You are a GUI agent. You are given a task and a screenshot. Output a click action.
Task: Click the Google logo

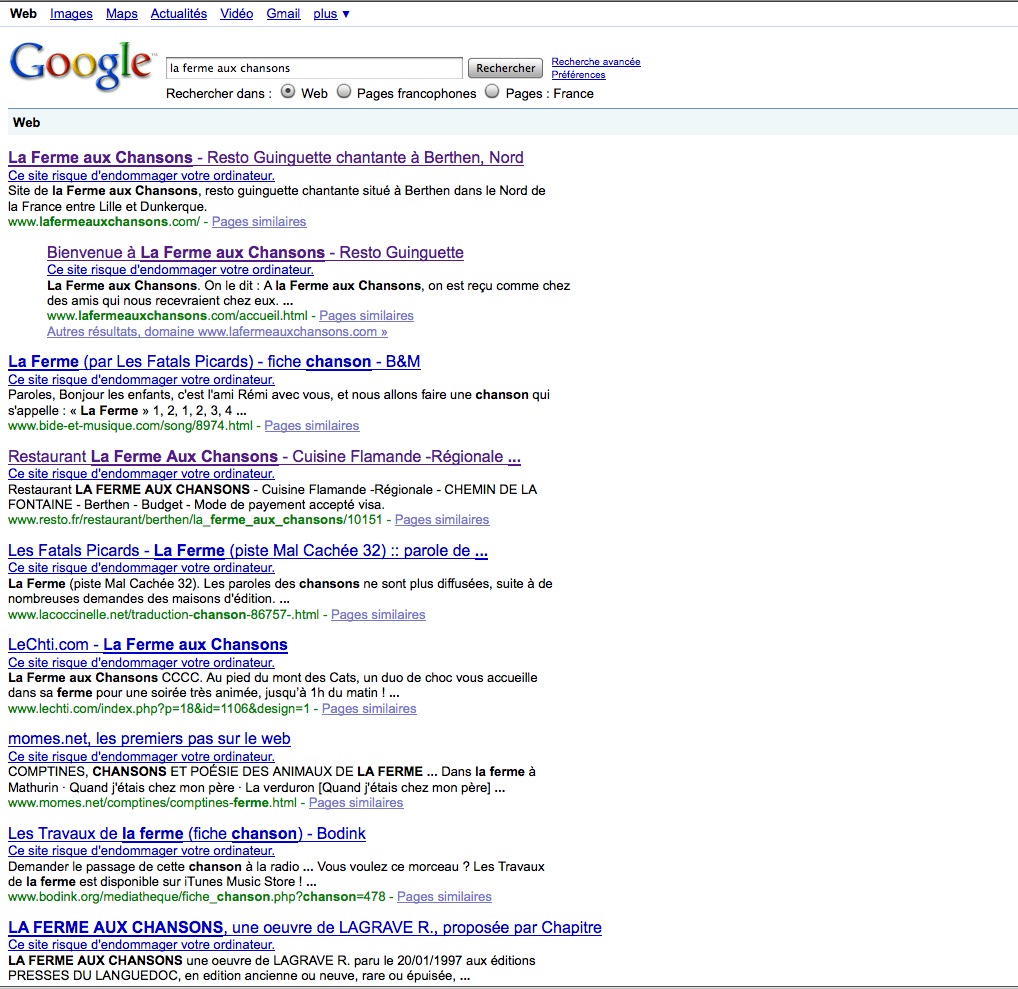tap(81, 65)
